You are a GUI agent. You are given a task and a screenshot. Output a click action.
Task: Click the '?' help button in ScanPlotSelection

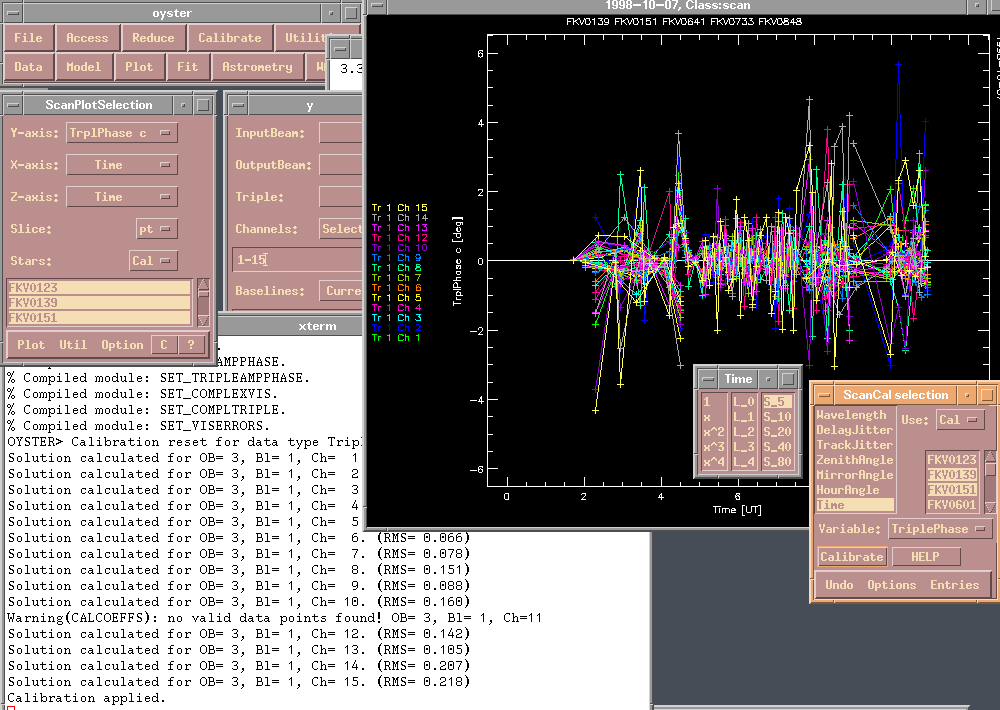tap(190, 345)
